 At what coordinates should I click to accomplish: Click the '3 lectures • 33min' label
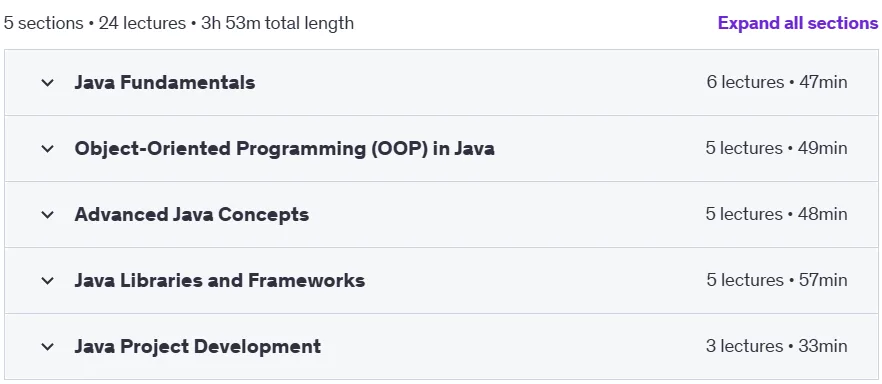[776, 346]
